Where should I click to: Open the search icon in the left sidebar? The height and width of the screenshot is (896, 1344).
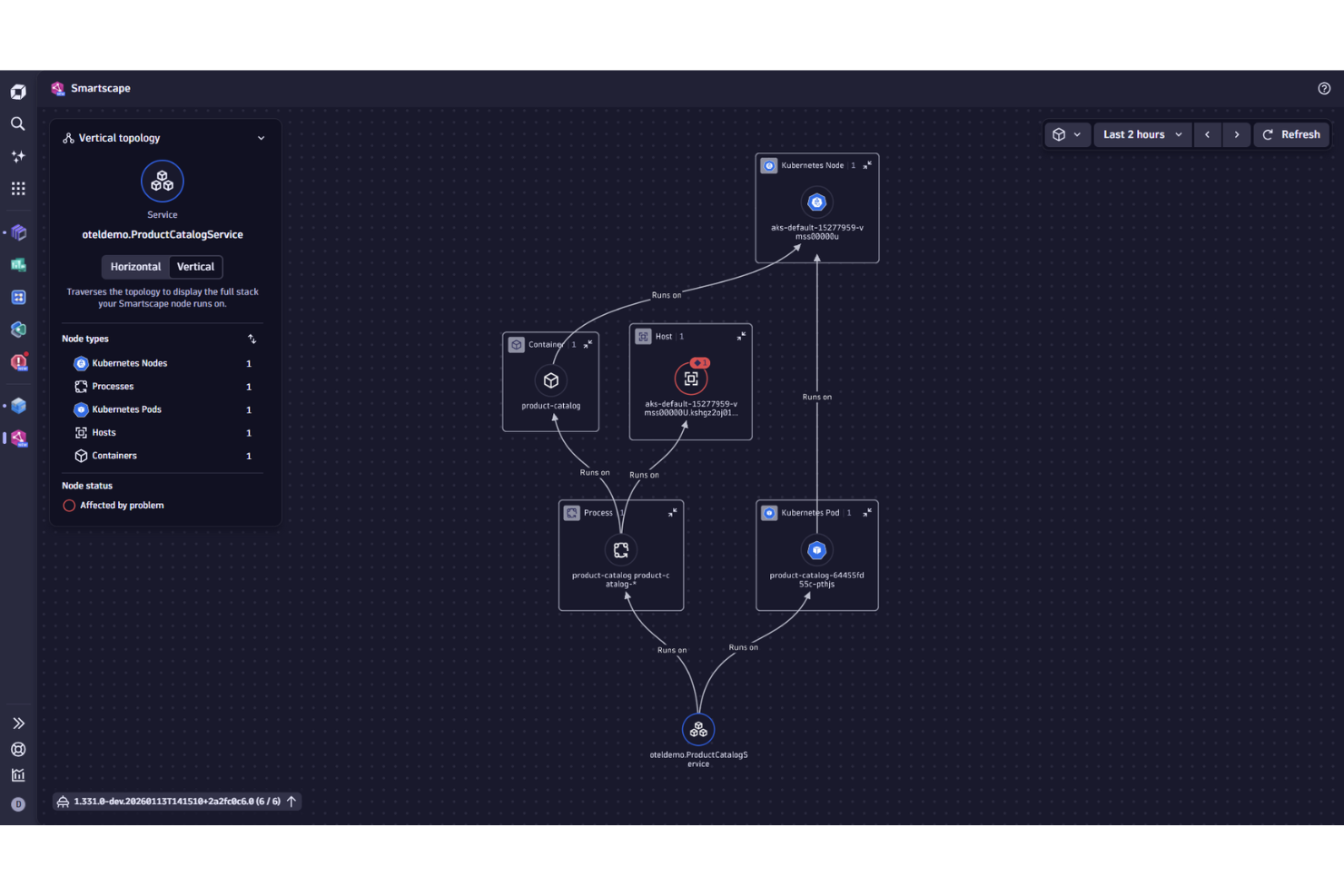coord(18,123)
